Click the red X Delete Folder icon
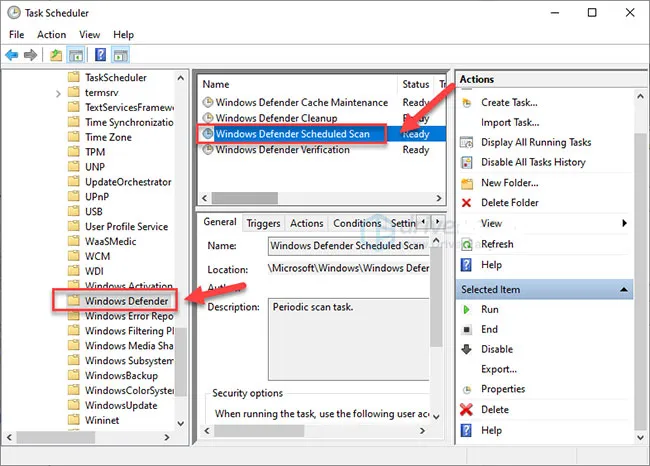 tap(466, 203)
